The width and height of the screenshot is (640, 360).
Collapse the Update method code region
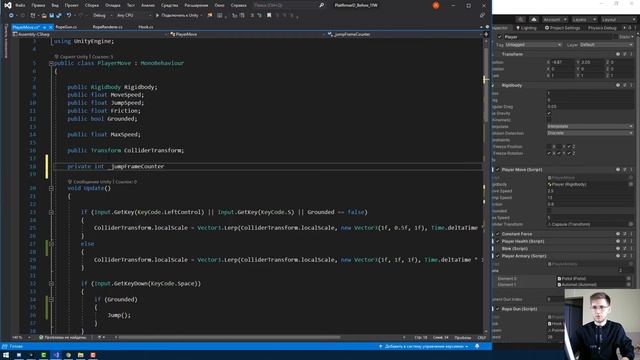point(51,188)
